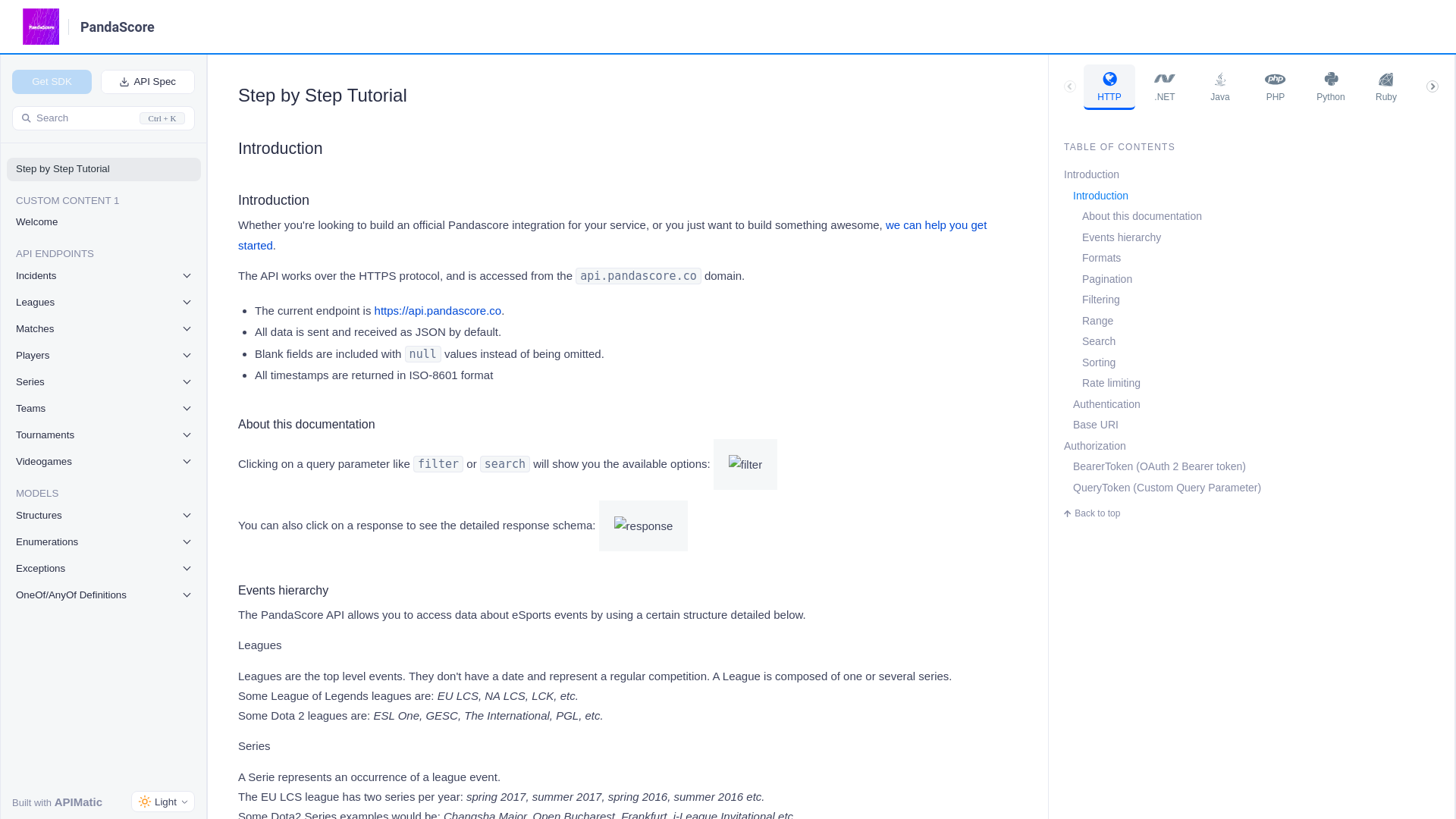Expand the Leagues section
This screenshot has height=819, width=1456.
(104, 303)
